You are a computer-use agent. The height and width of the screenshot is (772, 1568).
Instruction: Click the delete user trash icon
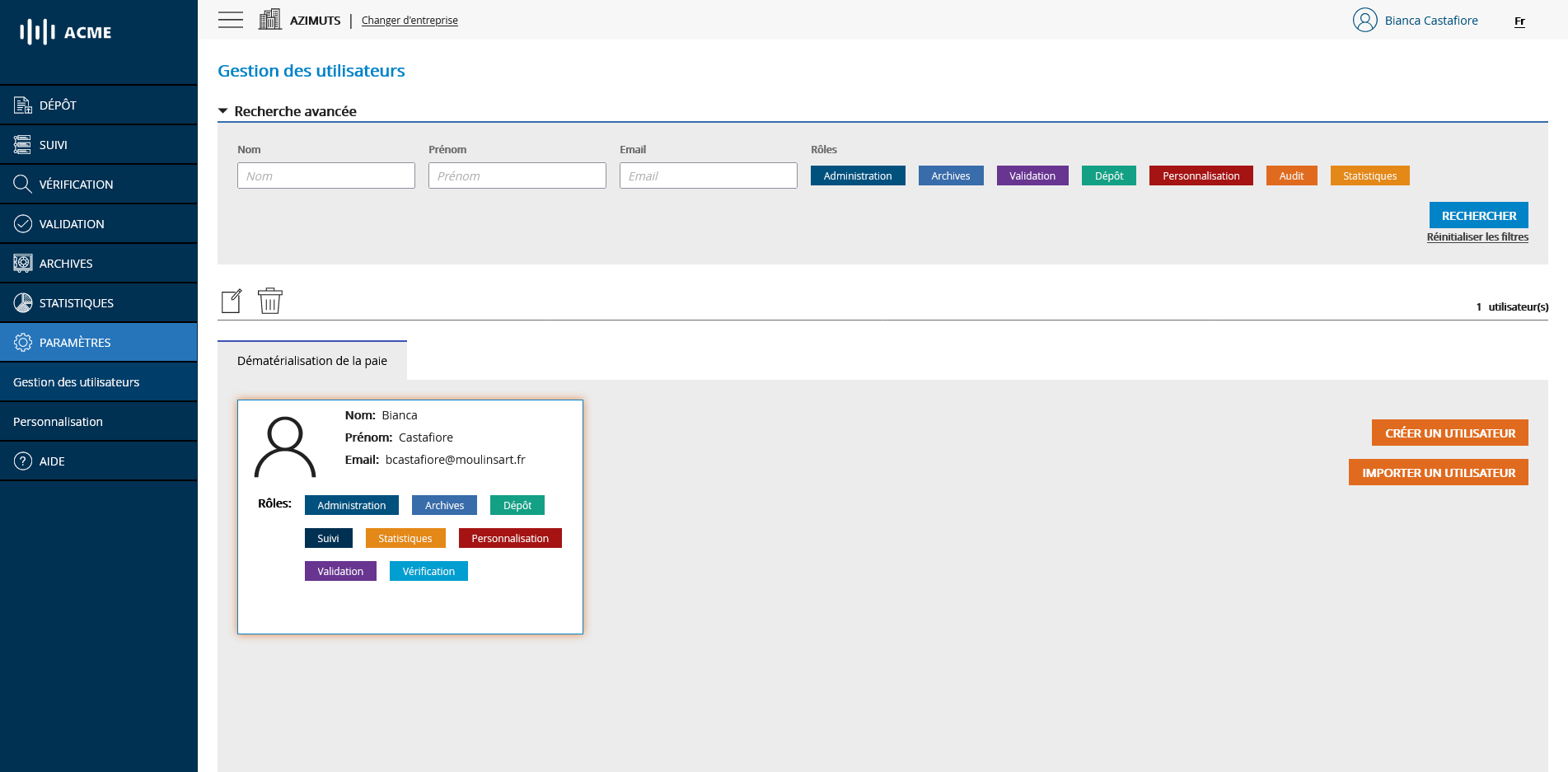pyautogui.click(x=270, y=301)
